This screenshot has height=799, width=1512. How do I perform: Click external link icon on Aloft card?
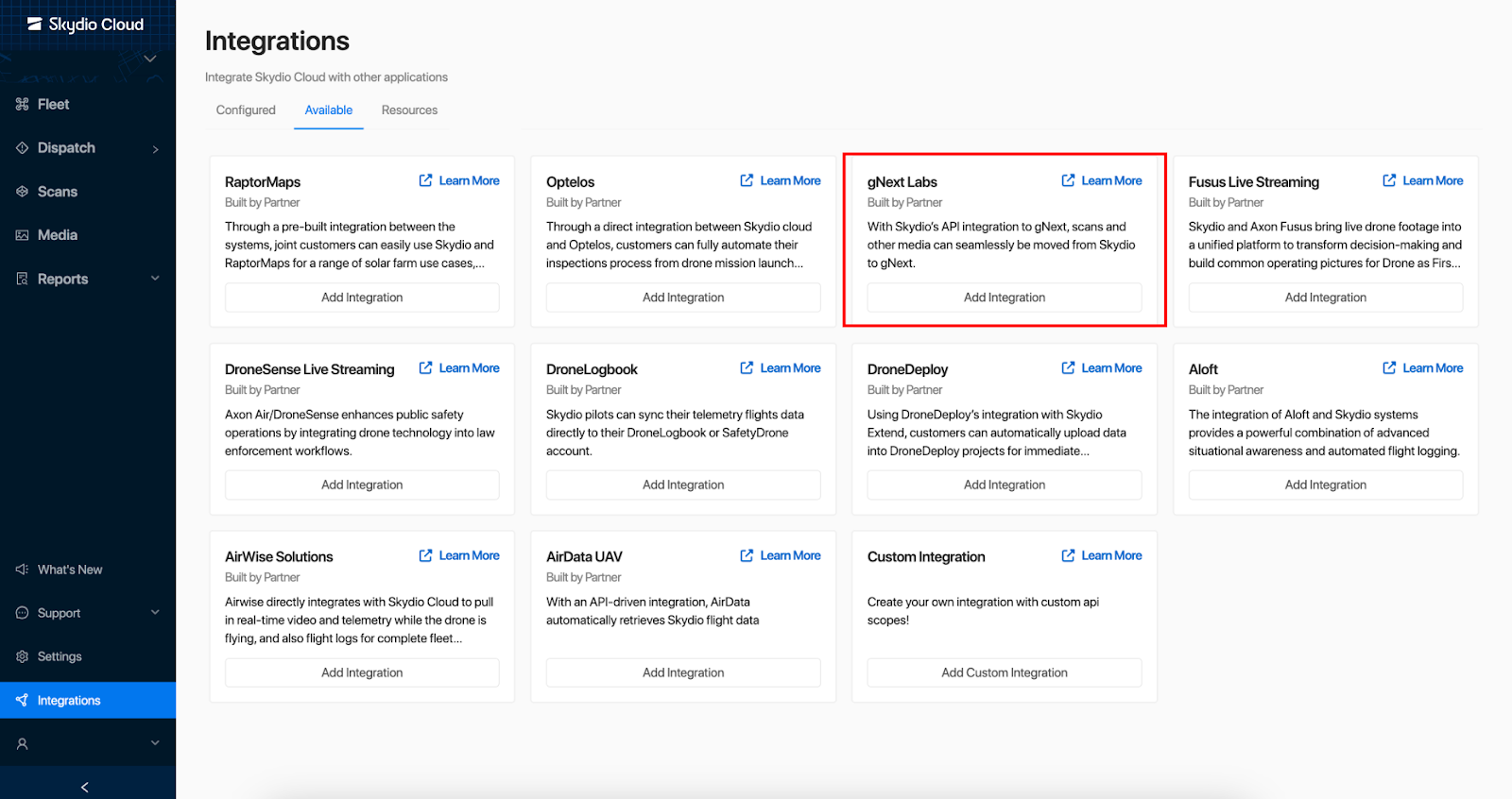(x=1389, y=367)
